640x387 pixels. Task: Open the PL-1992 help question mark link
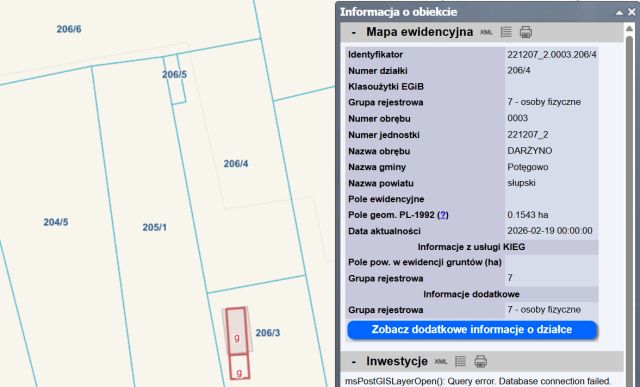click(x=443, y=215)
